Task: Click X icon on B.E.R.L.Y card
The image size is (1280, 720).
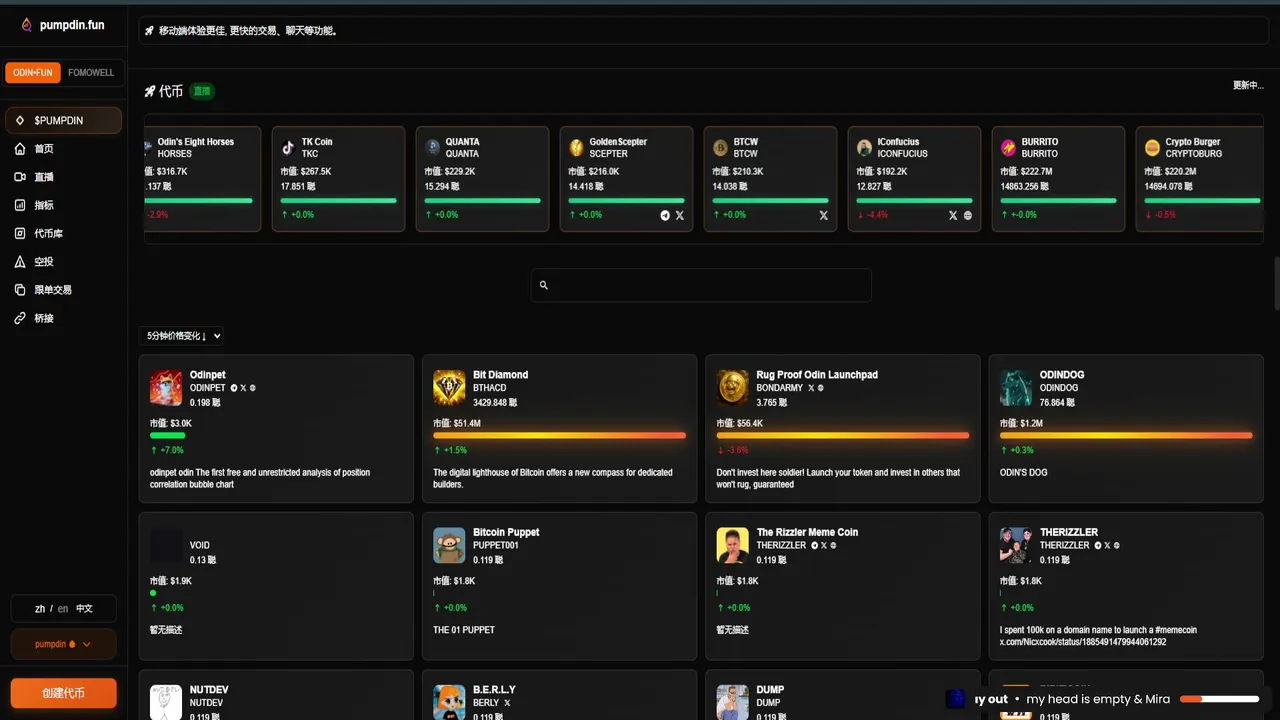Action: (507, 703)
